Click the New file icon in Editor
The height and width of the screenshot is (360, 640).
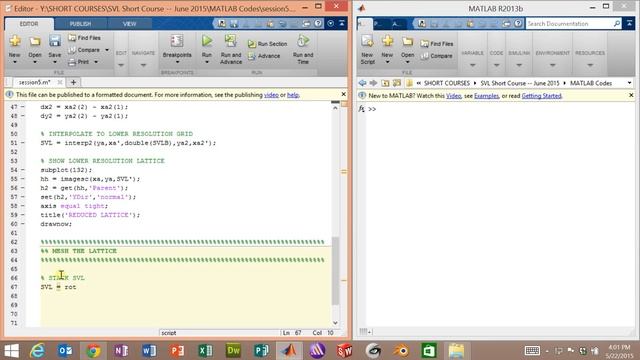(x=15, y=41)
